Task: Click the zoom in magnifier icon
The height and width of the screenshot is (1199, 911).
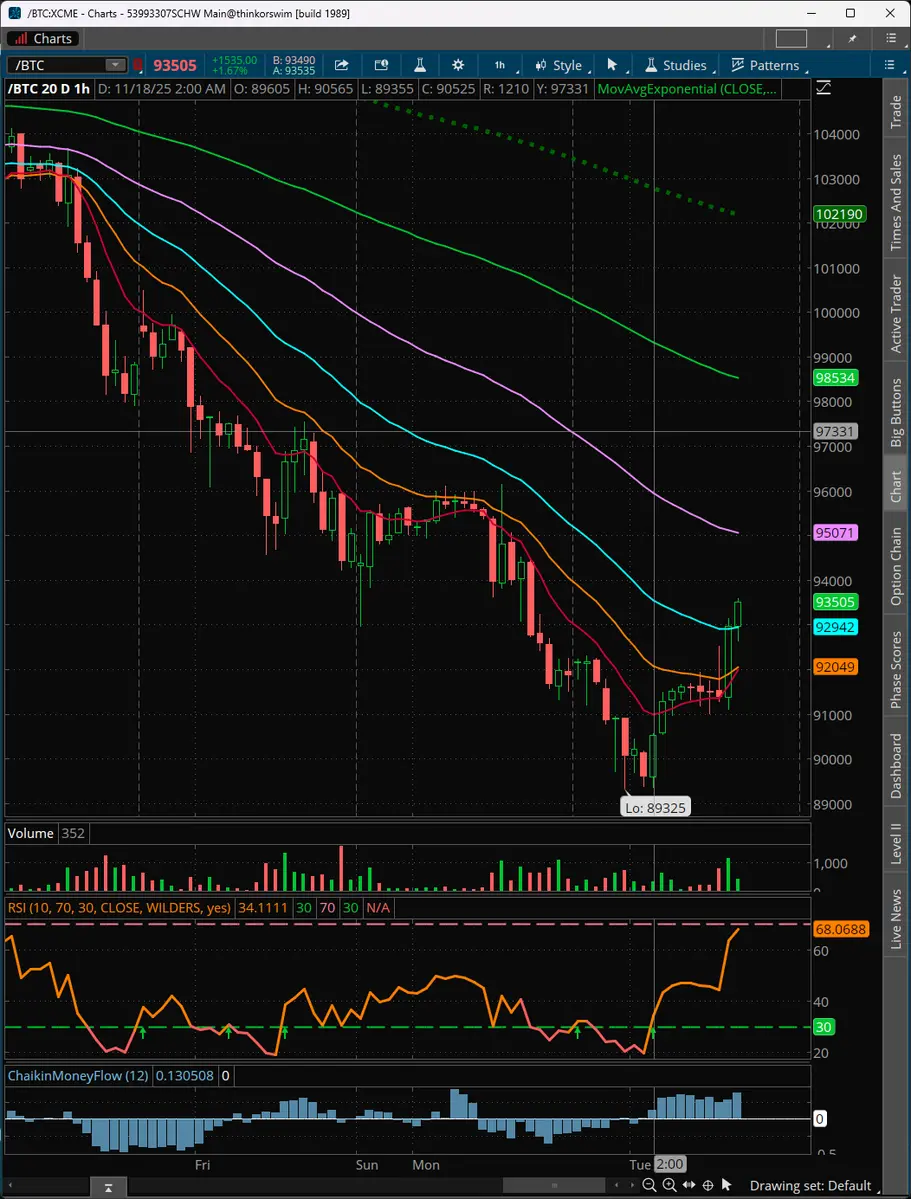Action: click(x=669, y=1185)
